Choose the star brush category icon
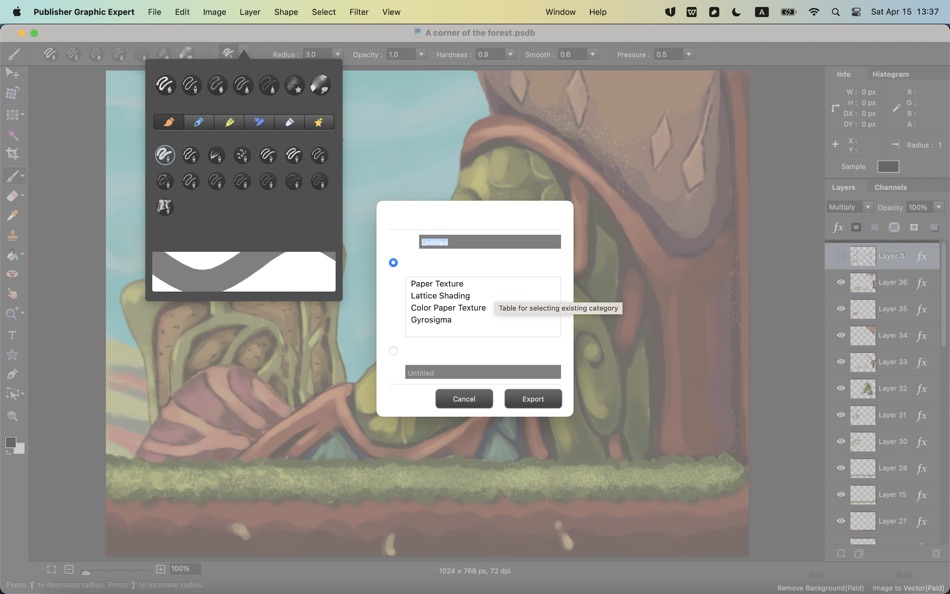950x594 pixels. pyautogui.click(x=319, y=122)
